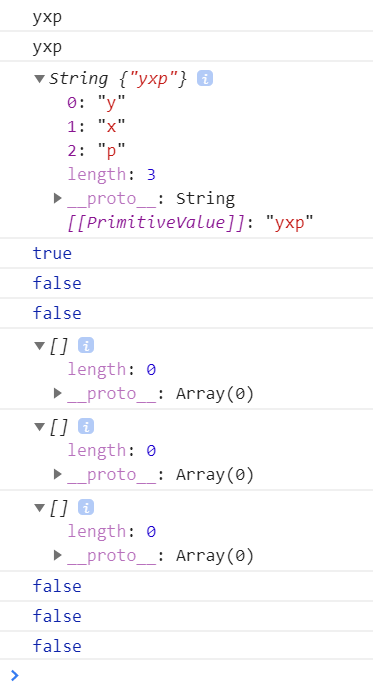This screenshot has width=373, height=694.
Task: Select the index 0: "y" property
Action: (96, 103)
